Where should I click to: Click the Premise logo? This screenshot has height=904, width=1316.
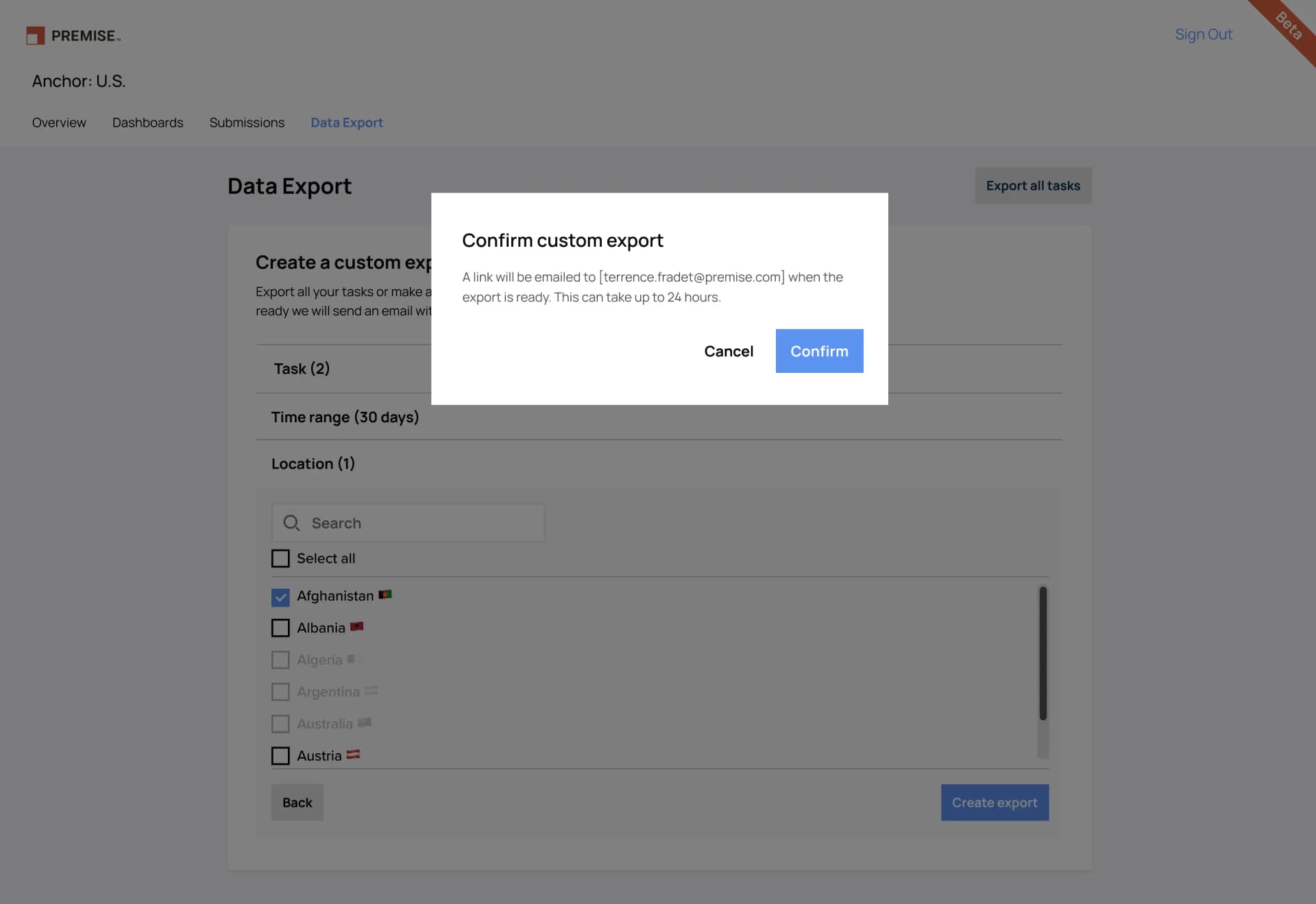pos(71,36)
